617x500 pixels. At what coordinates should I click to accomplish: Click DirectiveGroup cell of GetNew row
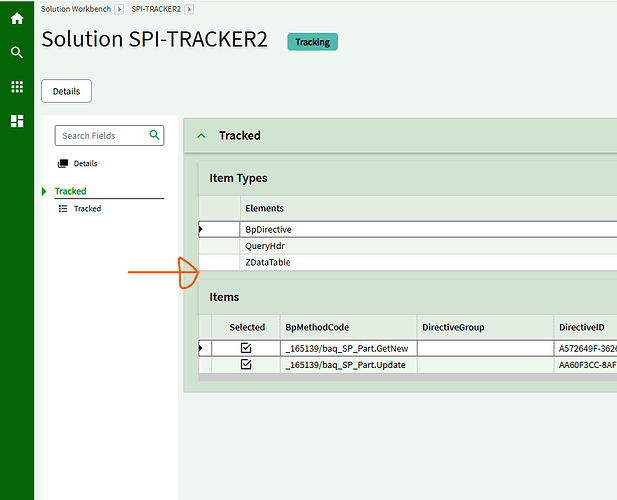pyautogui.click(x=485, y=349)
